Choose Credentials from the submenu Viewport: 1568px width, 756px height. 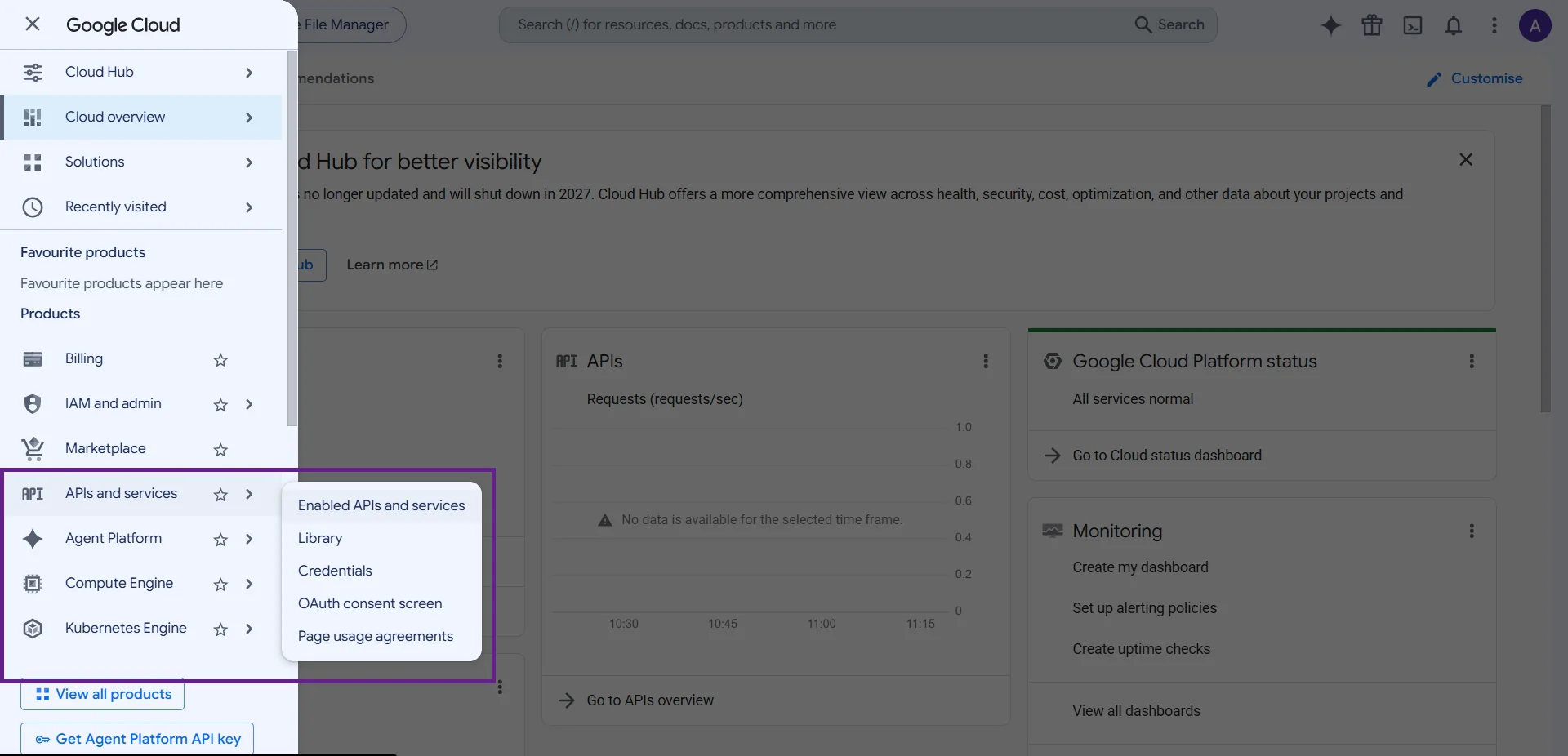click(x=381, y=571)
